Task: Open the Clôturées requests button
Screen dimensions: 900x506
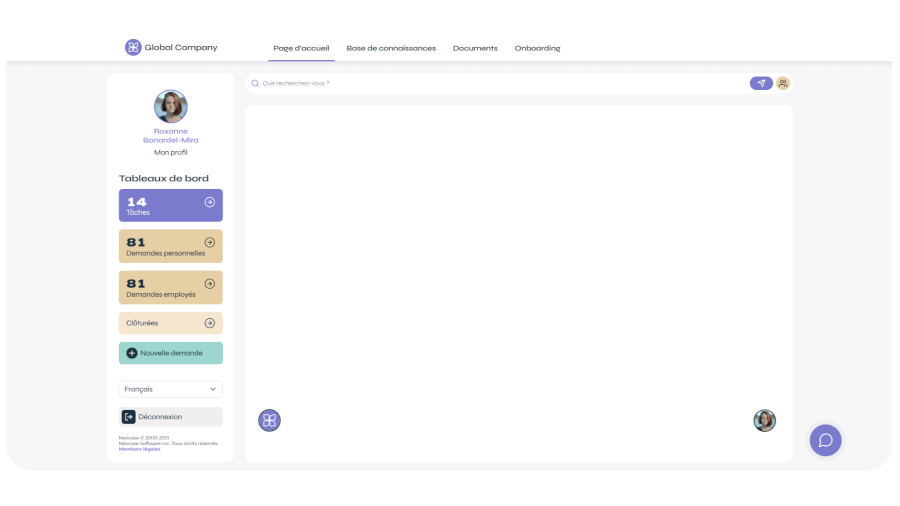Action: (x=170, y=323)
